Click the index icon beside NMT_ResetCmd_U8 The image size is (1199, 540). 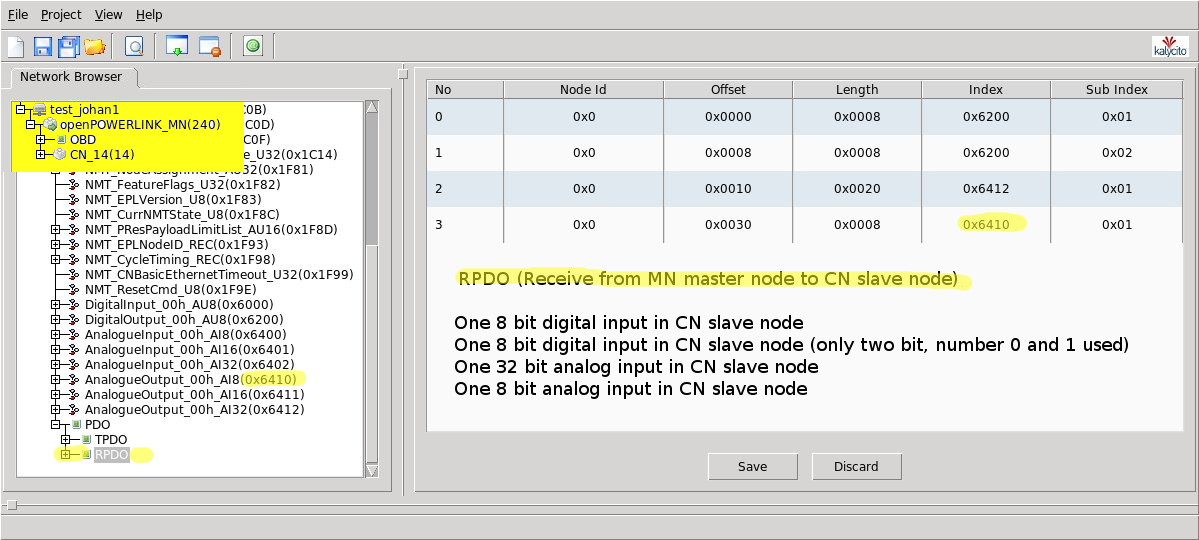pos(74,289)
